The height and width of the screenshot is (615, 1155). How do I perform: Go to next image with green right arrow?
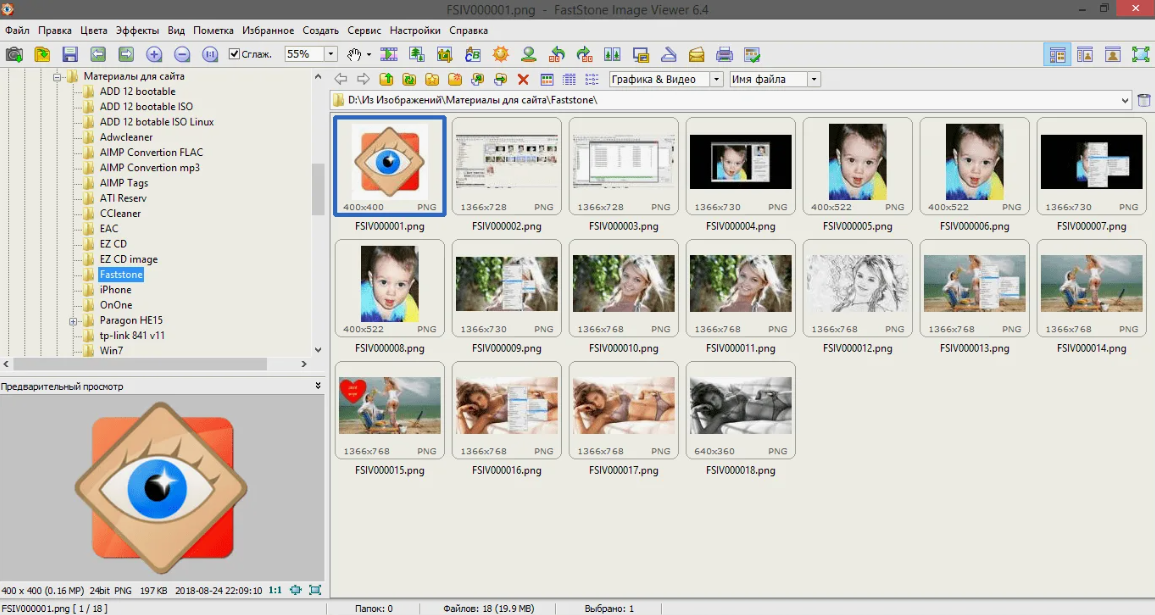[x=126, y=55]
